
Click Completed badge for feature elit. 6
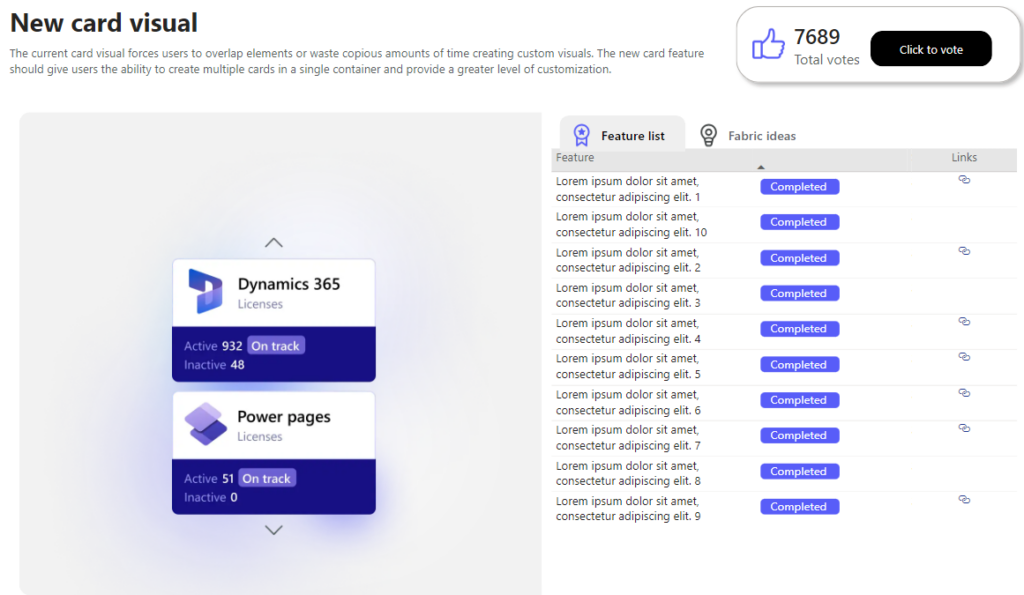(799, 400)
